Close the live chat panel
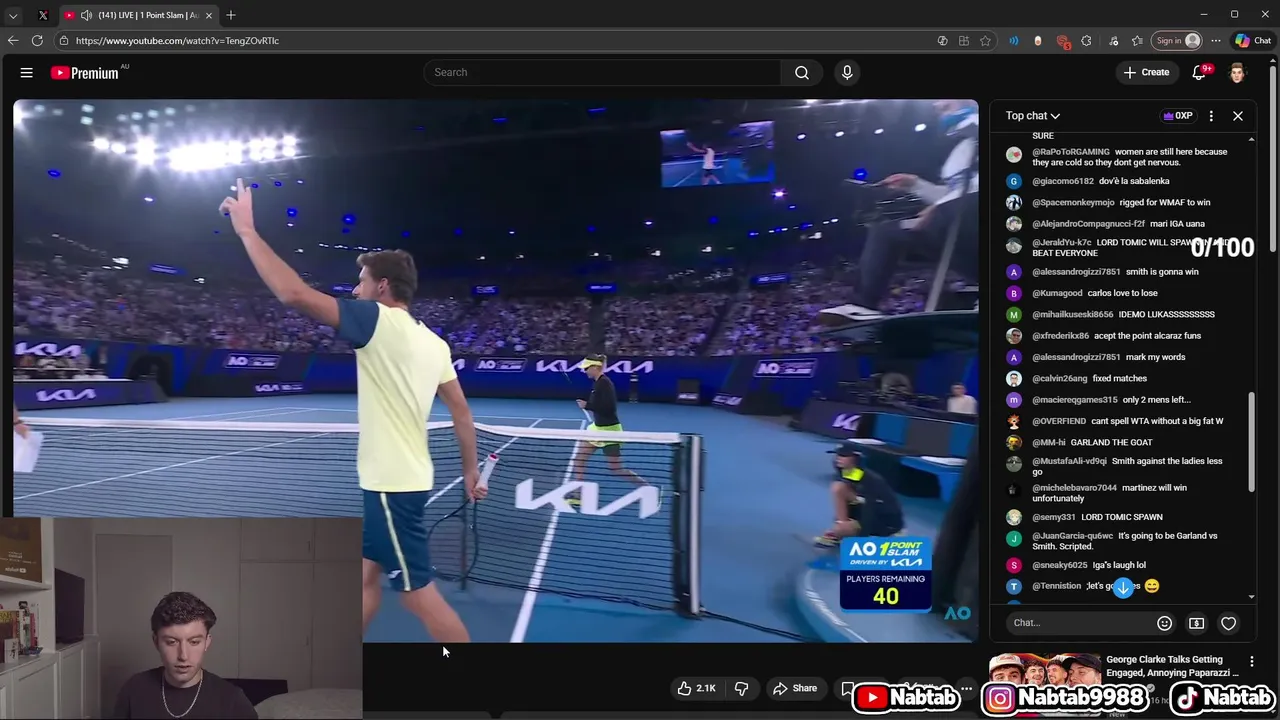The width and height of the screenshot is (1280, 720). [1238, 116]
